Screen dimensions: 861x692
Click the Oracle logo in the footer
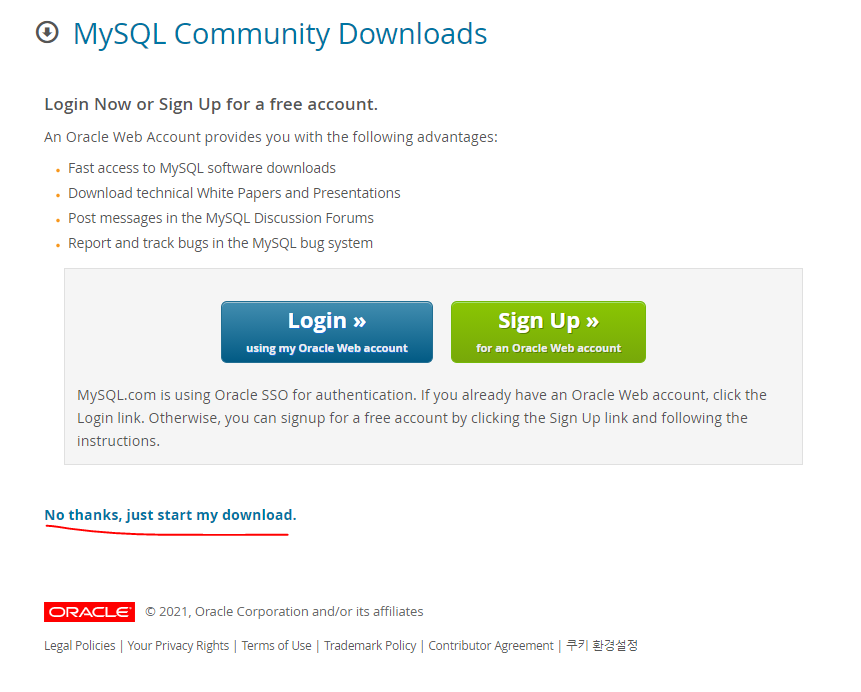tap(90, 612)
